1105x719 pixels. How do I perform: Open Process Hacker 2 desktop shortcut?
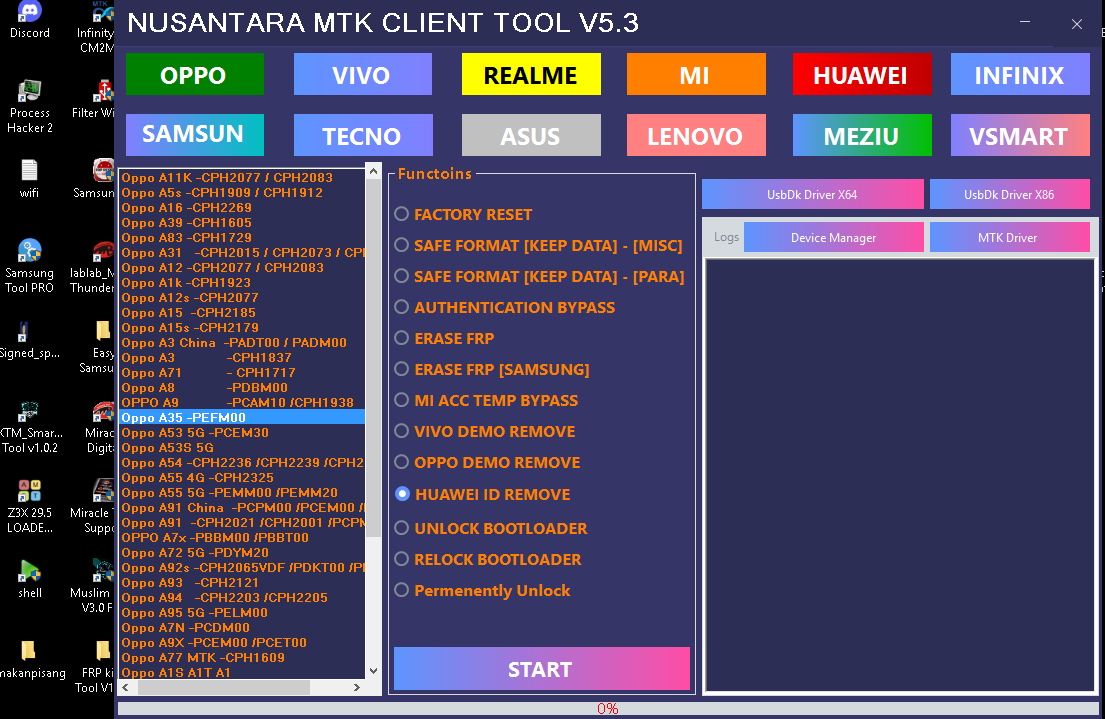[x=30, y=106]
